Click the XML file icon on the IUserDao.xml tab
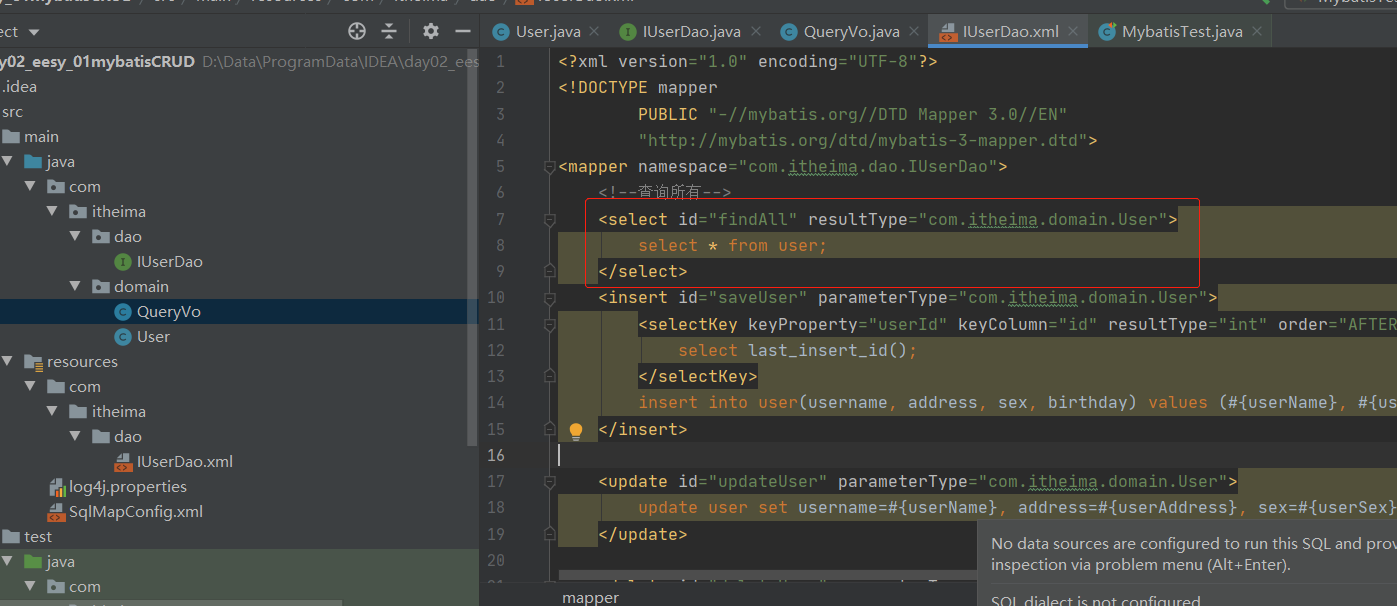Viewport: 1397px width, 606px height. [x=947, y=32]
